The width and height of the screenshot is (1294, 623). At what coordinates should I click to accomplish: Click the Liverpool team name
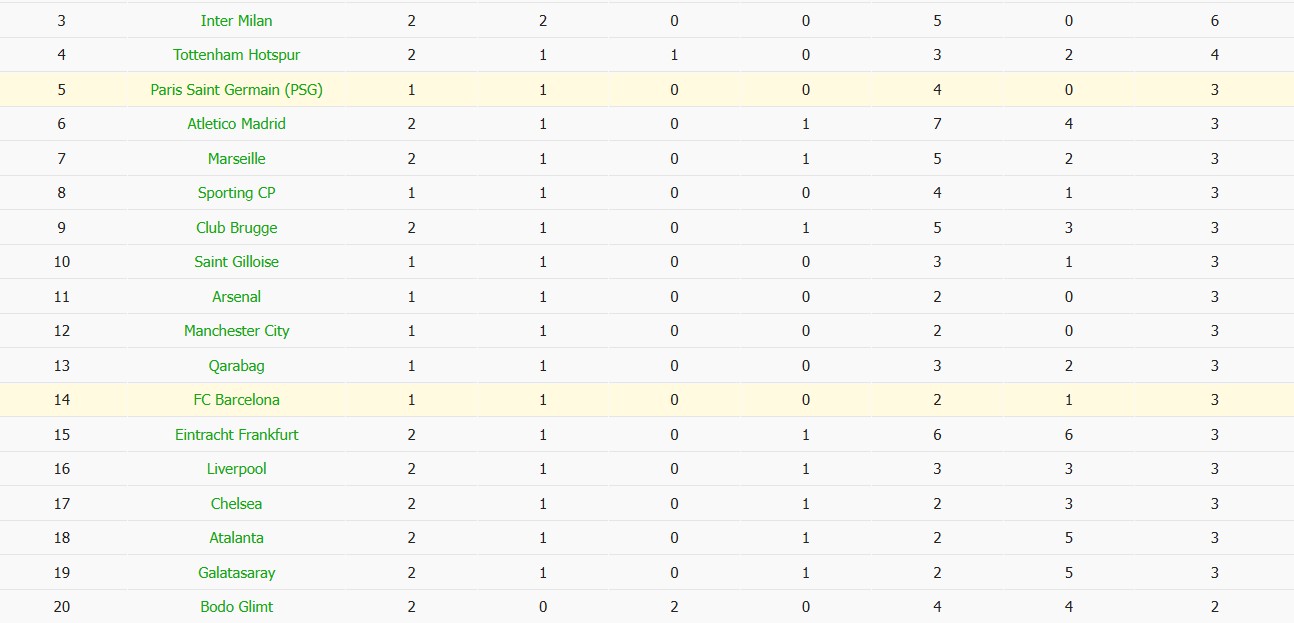pyautogui.click(x=236, y=469)
